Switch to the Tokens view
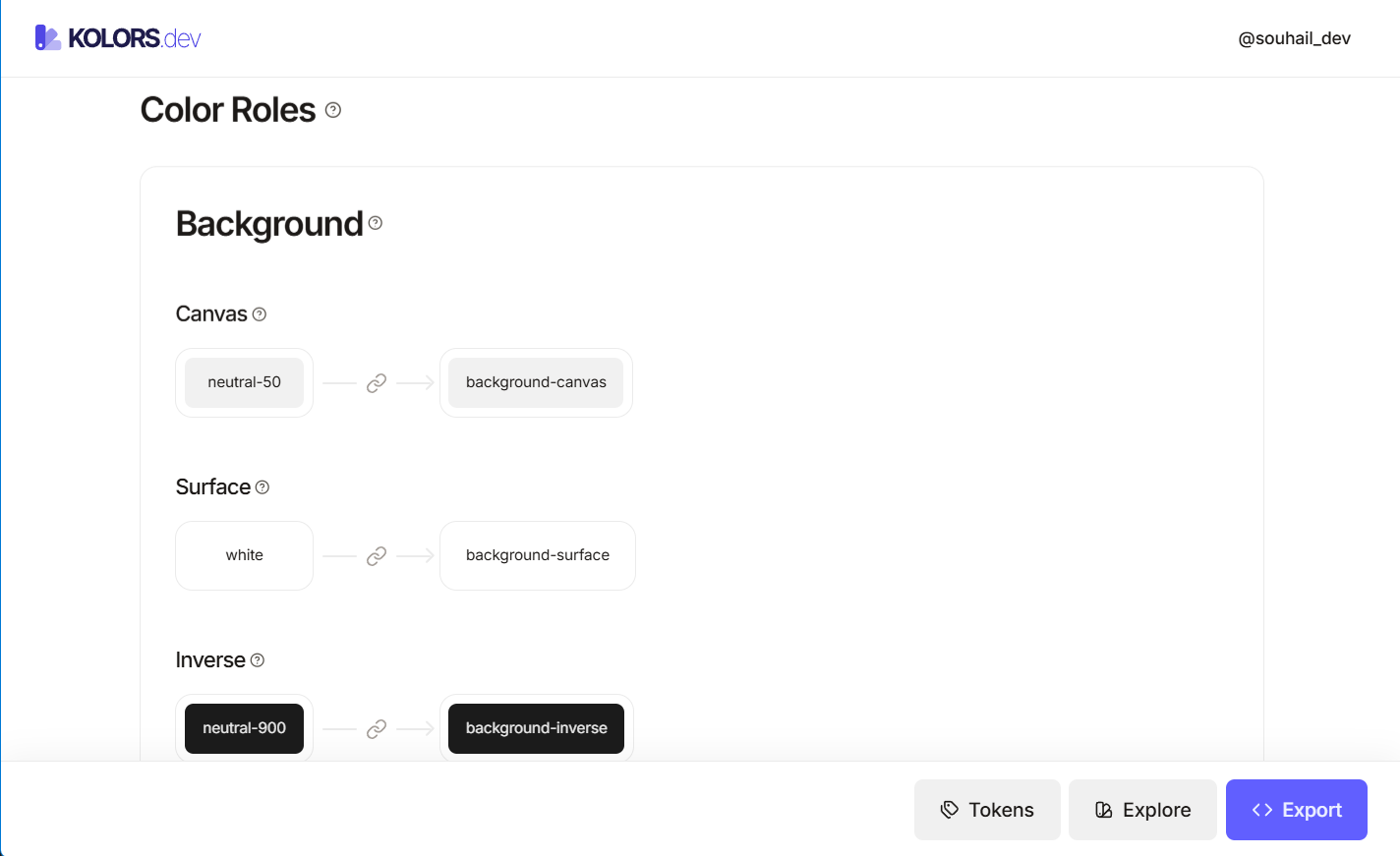The width and height of the screenshot is (1400, 856). coord(987,809)
